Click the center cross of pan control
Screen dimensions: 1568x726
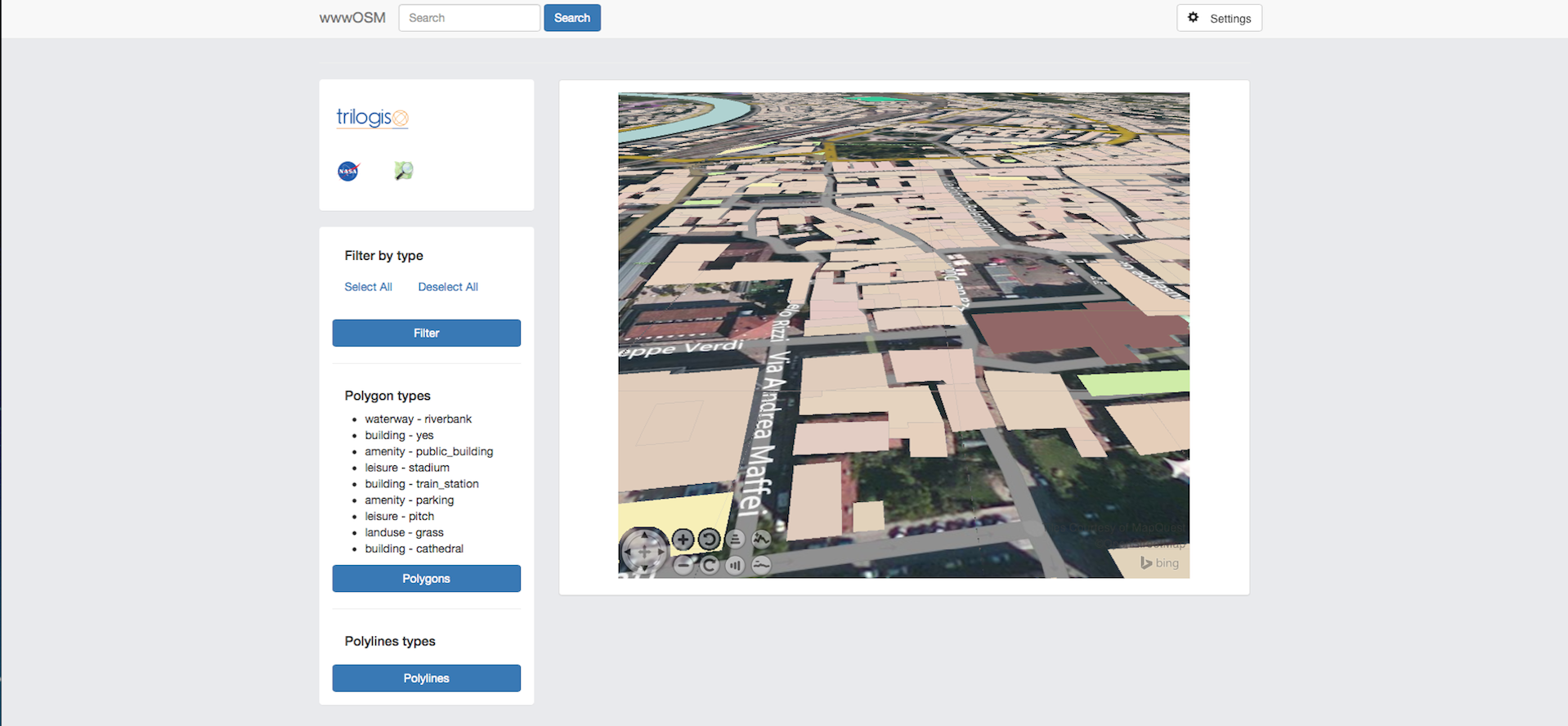(644, 552)
